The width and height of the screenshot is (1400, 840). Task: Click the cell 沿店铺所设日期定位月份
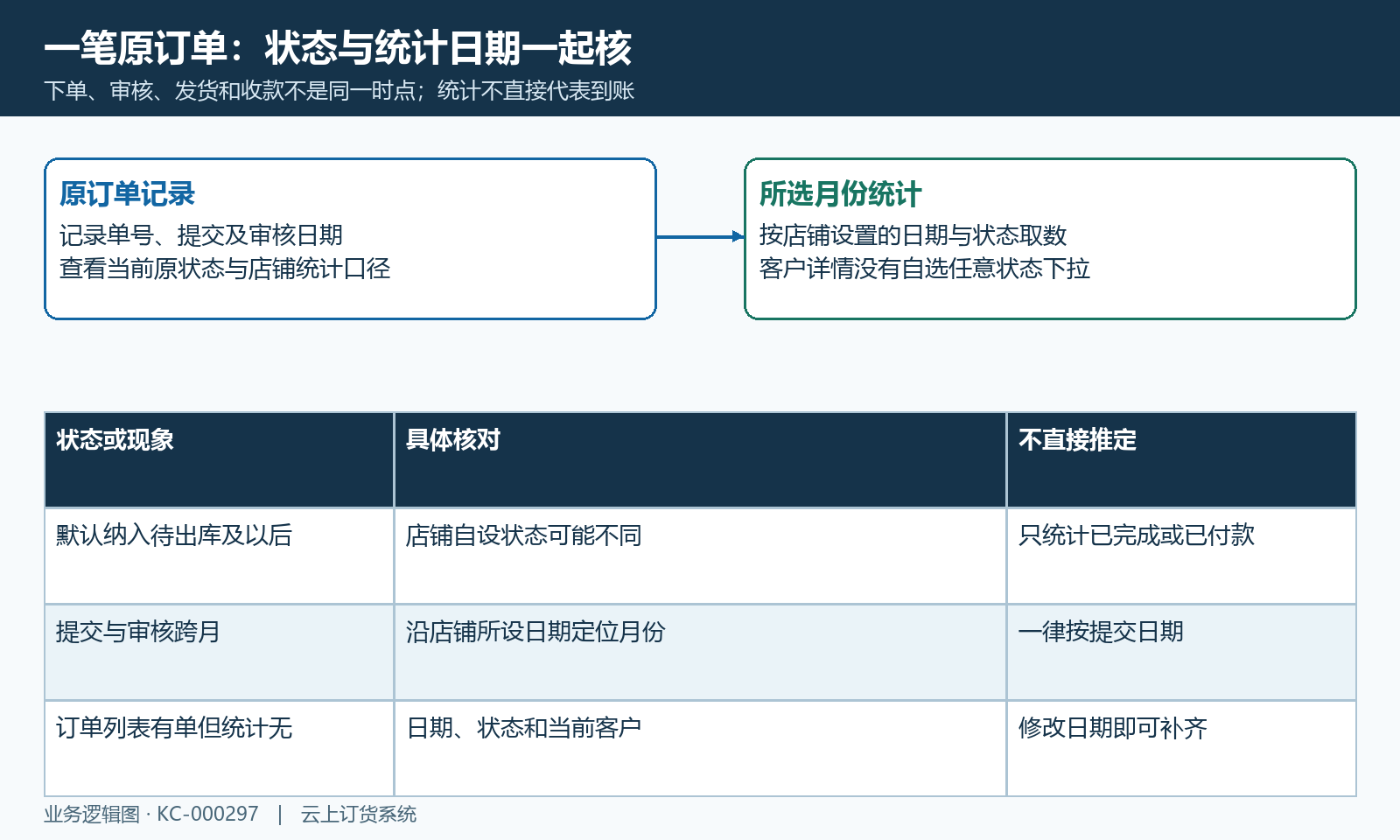coord(700,653)
